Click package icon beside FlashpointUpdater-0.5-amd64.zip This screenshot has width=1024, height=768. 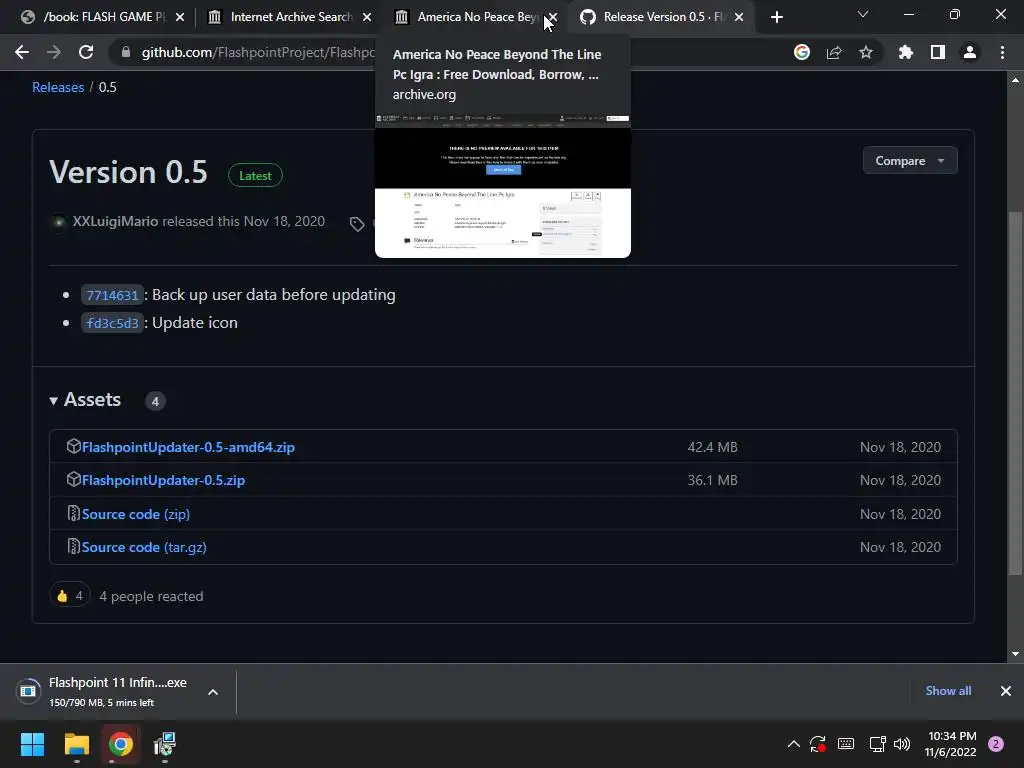(x=73, y=446)
